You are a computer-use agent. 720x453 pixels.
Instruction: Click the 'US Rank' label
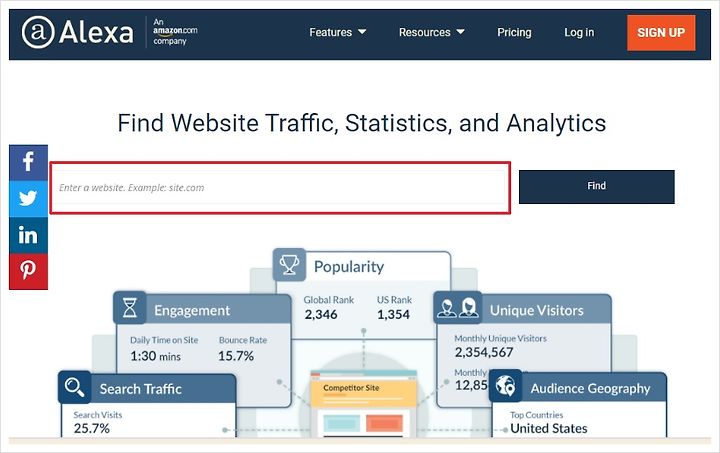pyautogui.click(x=394, y=300)
